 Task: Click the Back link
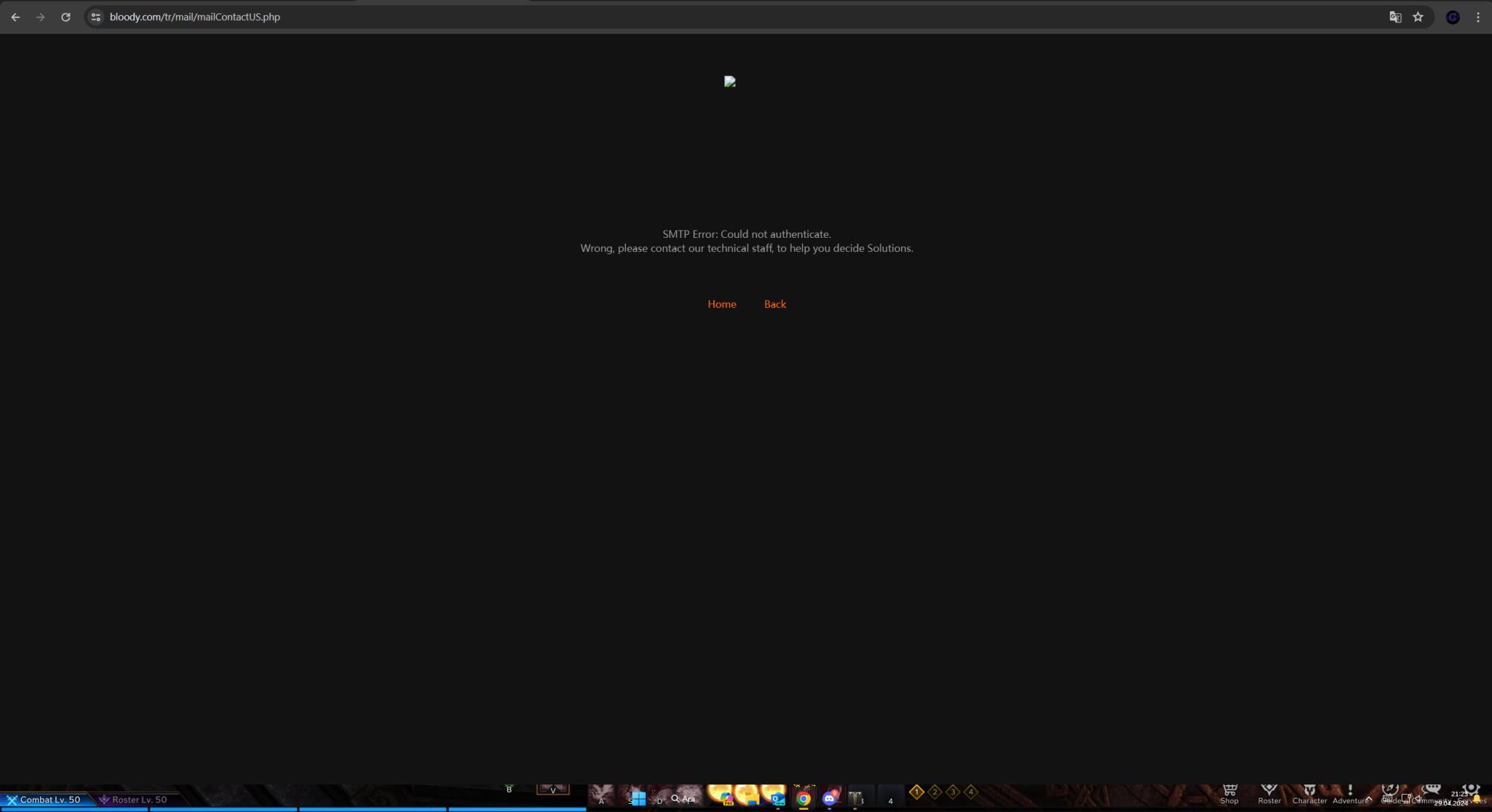pos(774,304)
